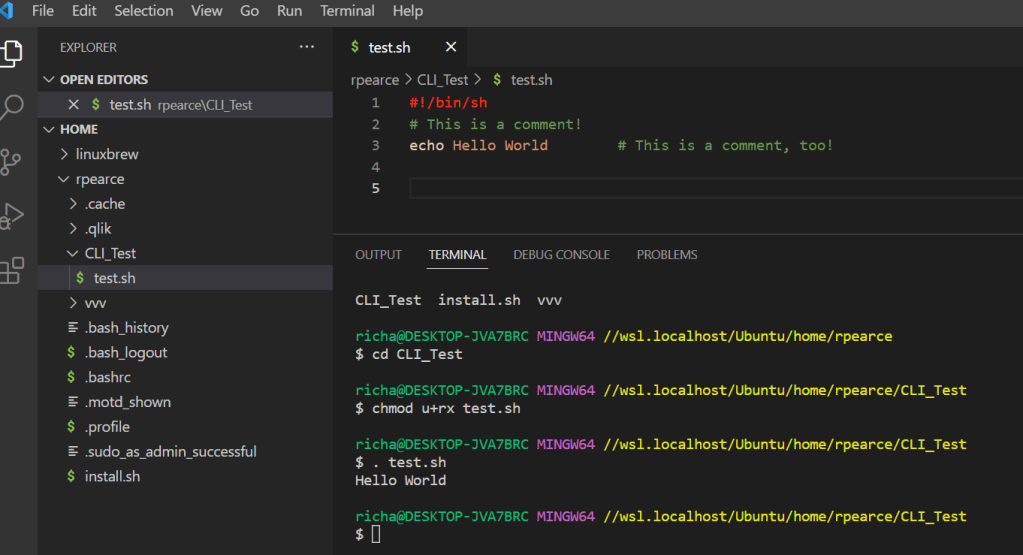Click CLI_Test in the breadcrumb path
The width and height of the screenshot is (1023, 555).
pyautogui.click(x=442, y=80)
